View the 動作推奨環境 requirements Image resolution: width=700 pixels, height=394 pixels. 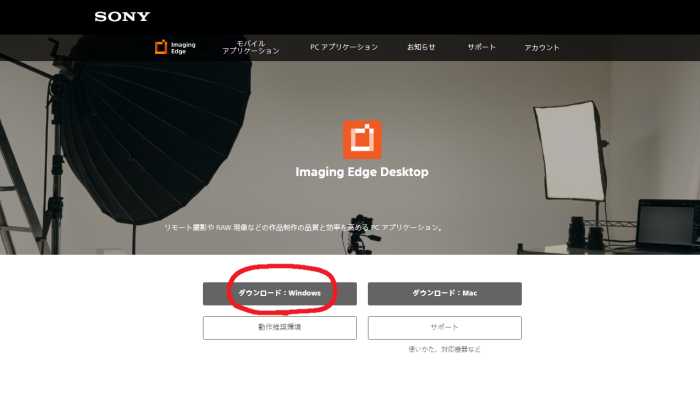pyautogui.click(x=280, y=328)
